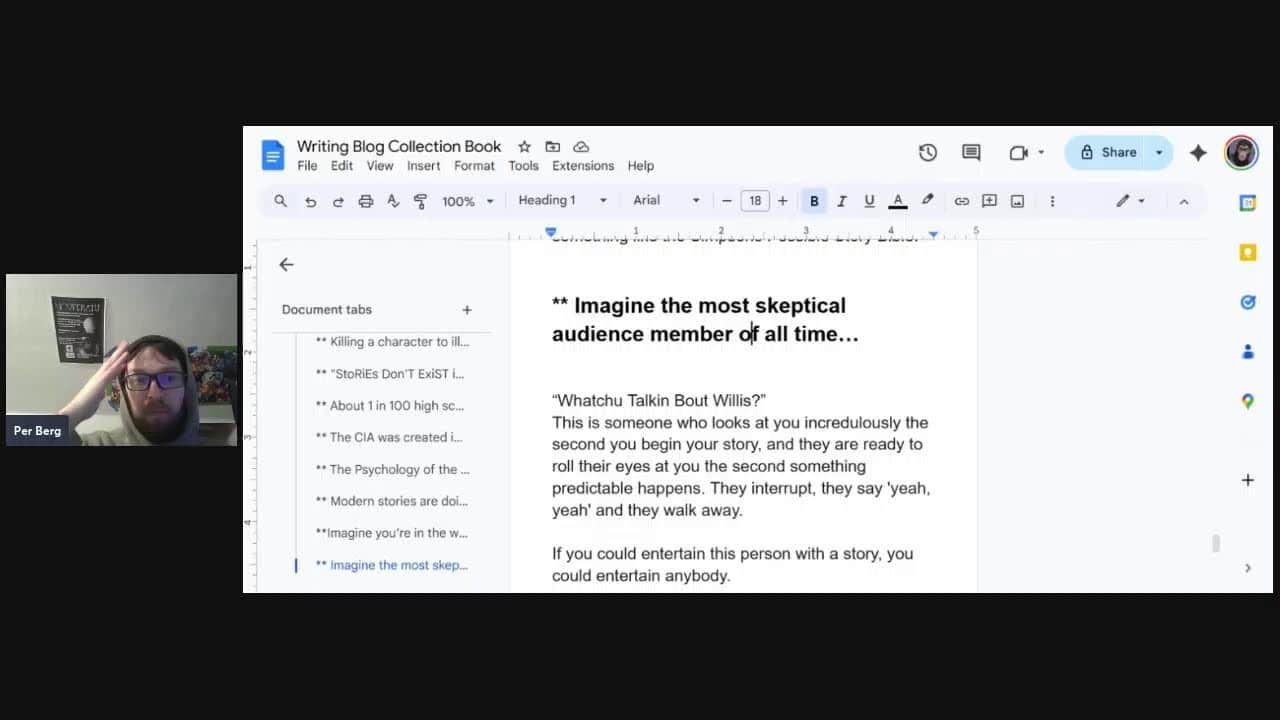Select the paint format roller icon
The image size is (1280, 720).
point(420,201)
